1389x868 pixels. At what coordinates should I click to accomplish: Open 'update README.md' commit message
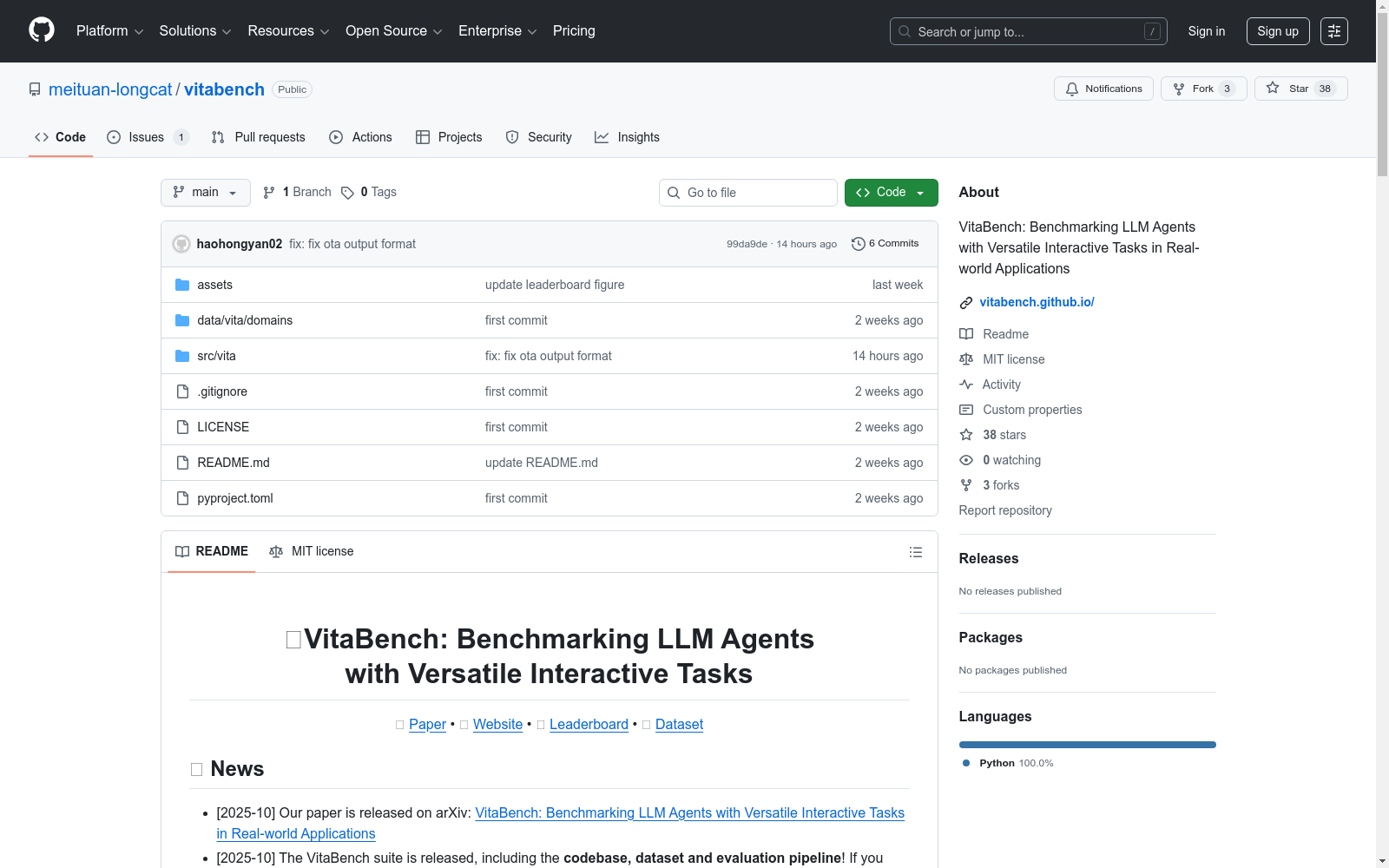(542, 463)
